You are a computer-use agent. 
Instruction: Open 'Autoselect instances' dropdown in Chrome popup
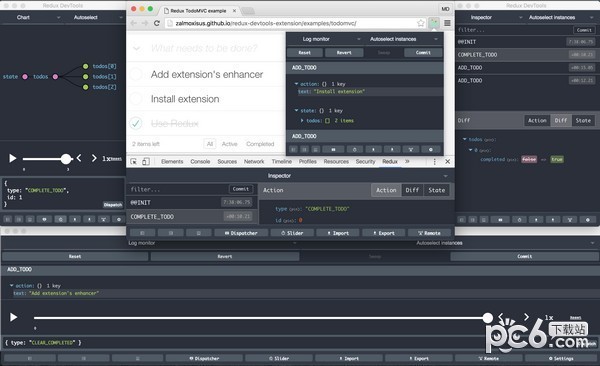[404, 39]
